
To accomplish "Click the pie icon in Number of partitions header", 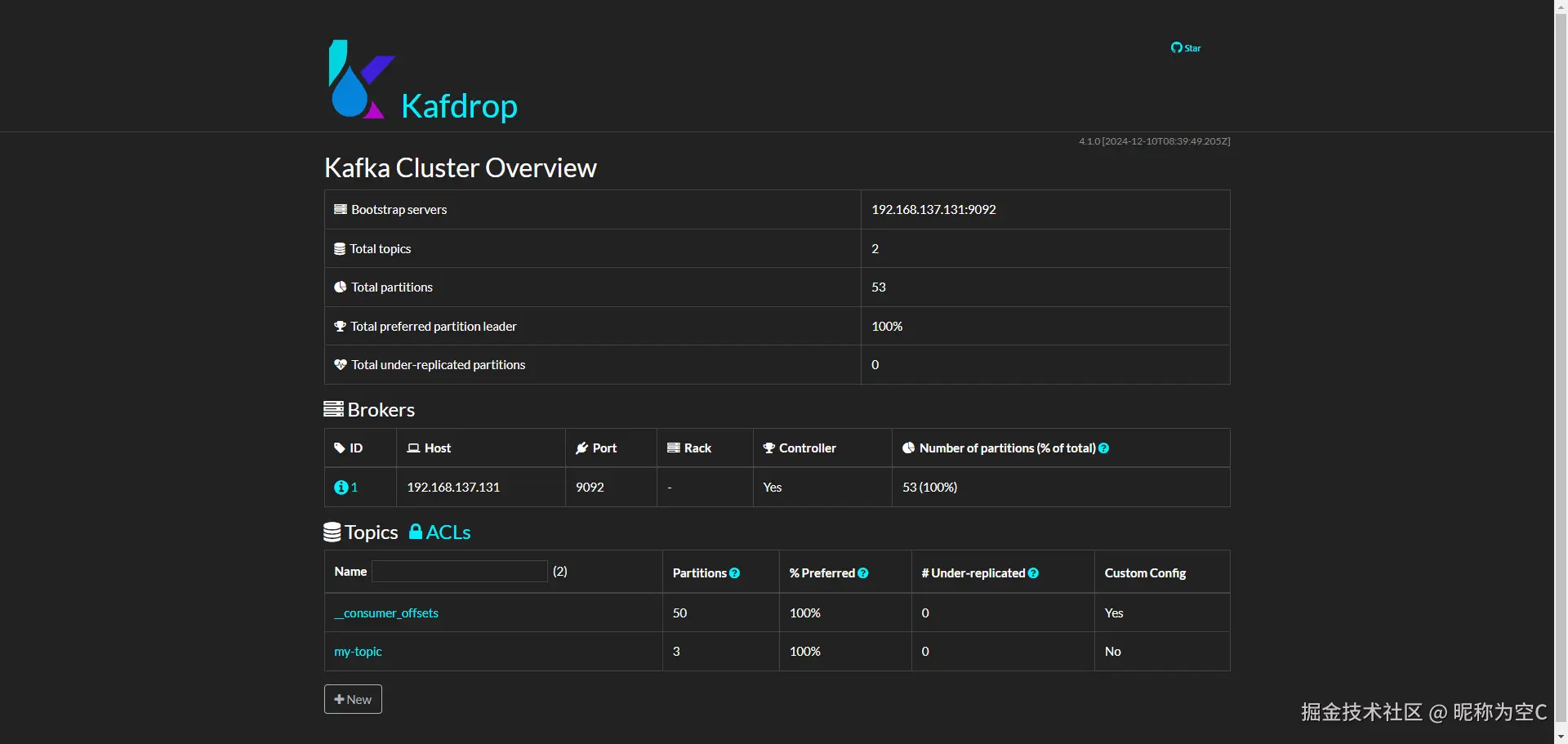I will coord(909,448).
